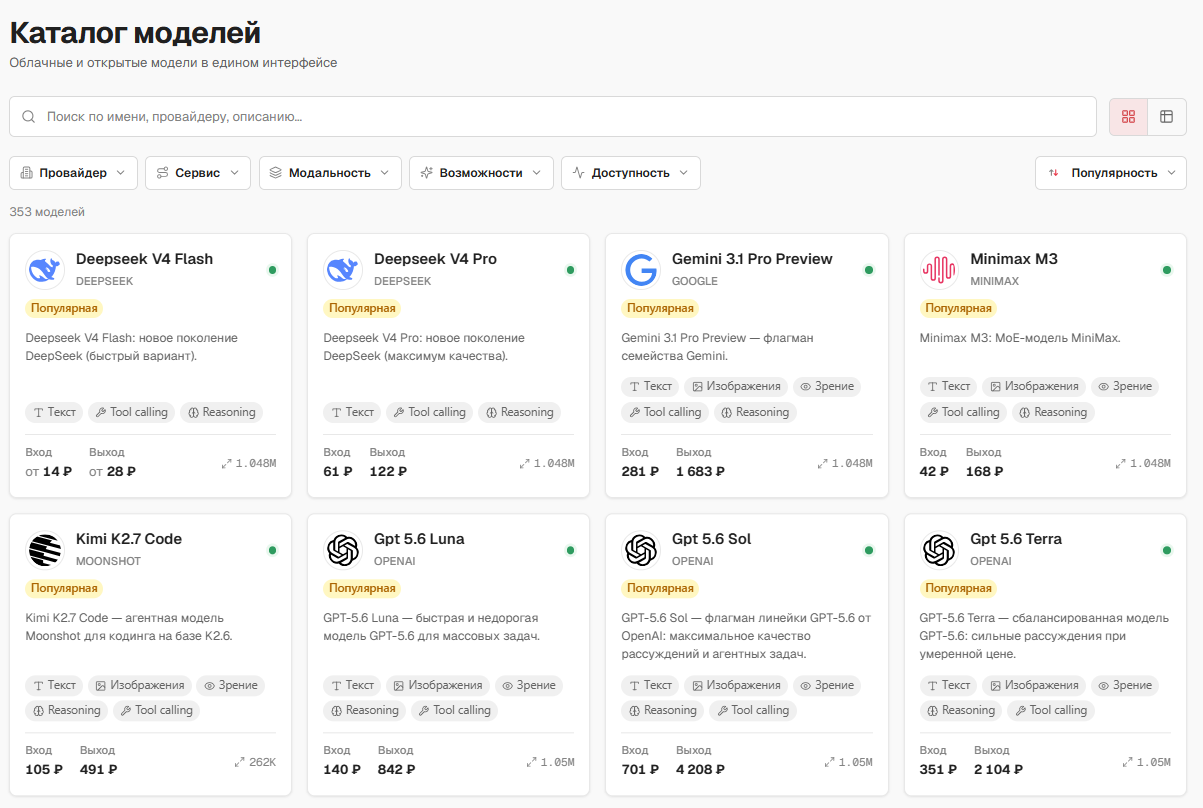Click the Каталог моделей page heading
The image size is (1203, 808).
pyautogui.click(x=135, y=32)
